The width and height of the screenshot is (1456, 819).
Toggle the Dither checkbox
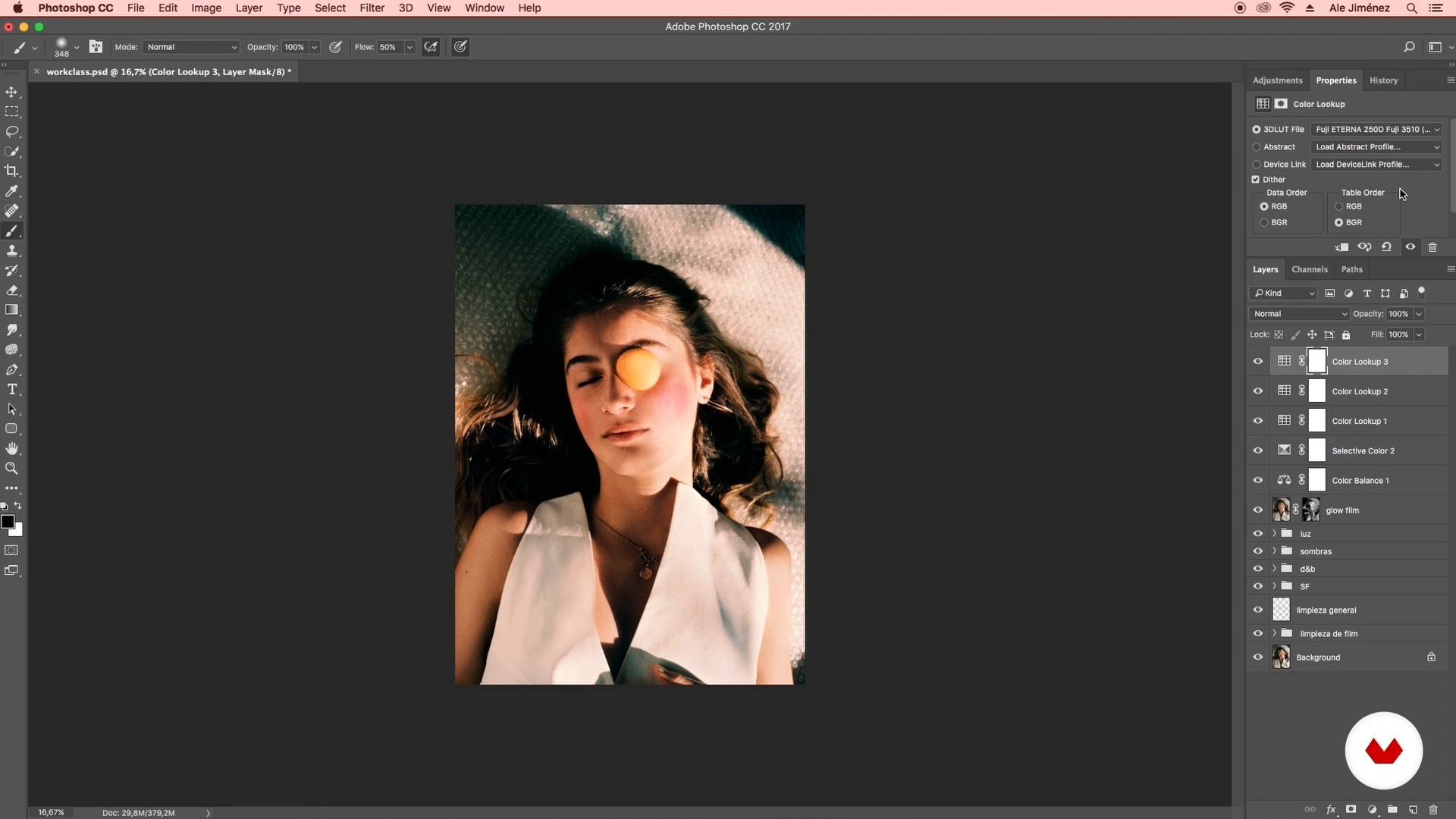1255,180
